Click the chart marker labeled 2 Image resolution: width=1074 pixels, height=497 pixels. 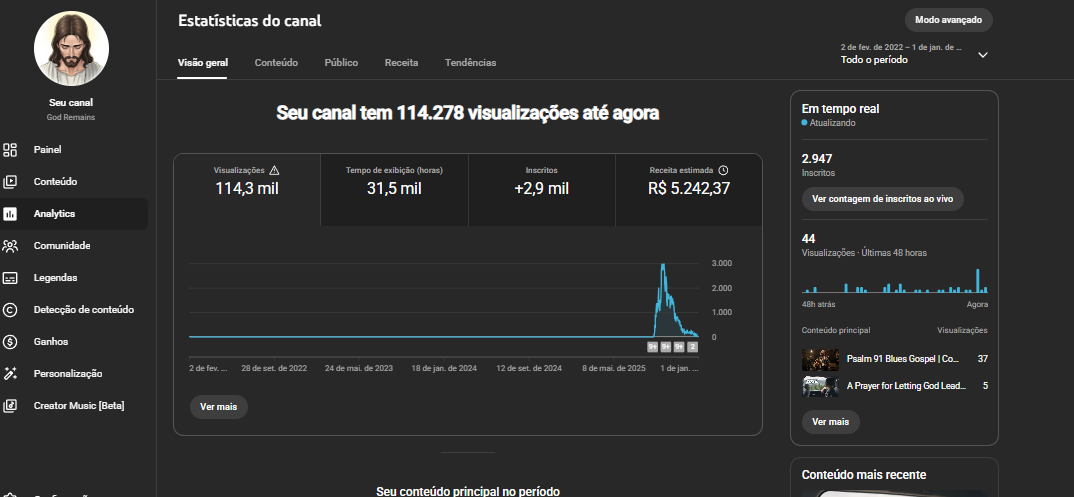point(692,347)
